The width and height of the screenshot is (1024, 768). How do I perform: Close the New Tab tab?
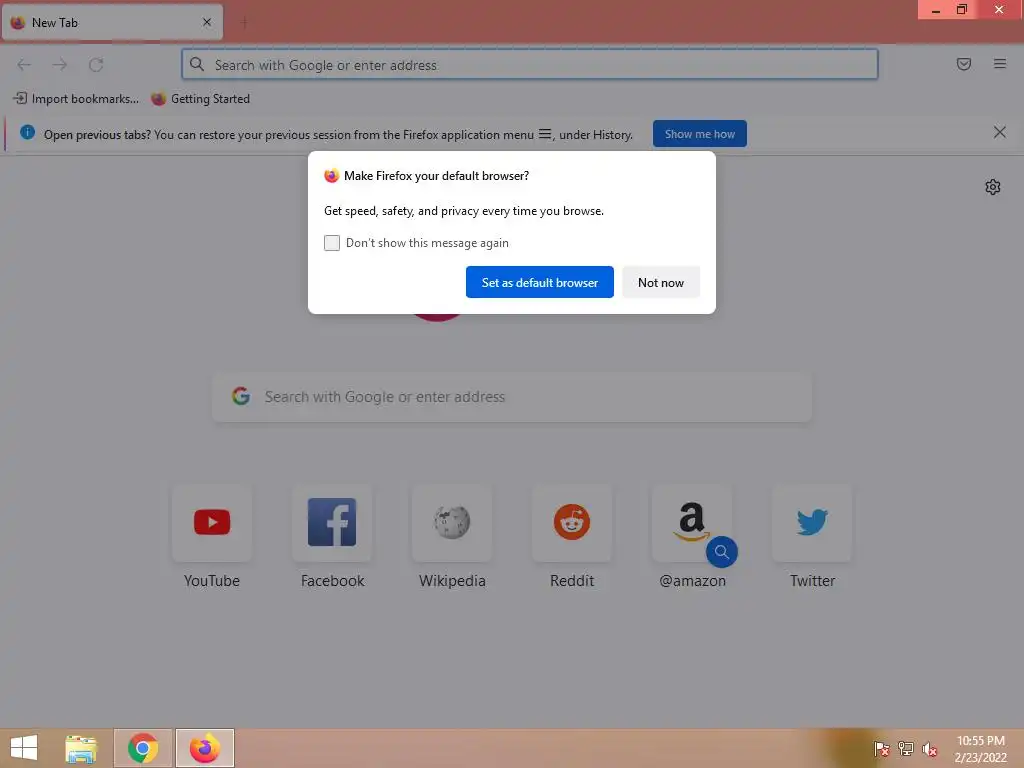[x=207, y=22]
